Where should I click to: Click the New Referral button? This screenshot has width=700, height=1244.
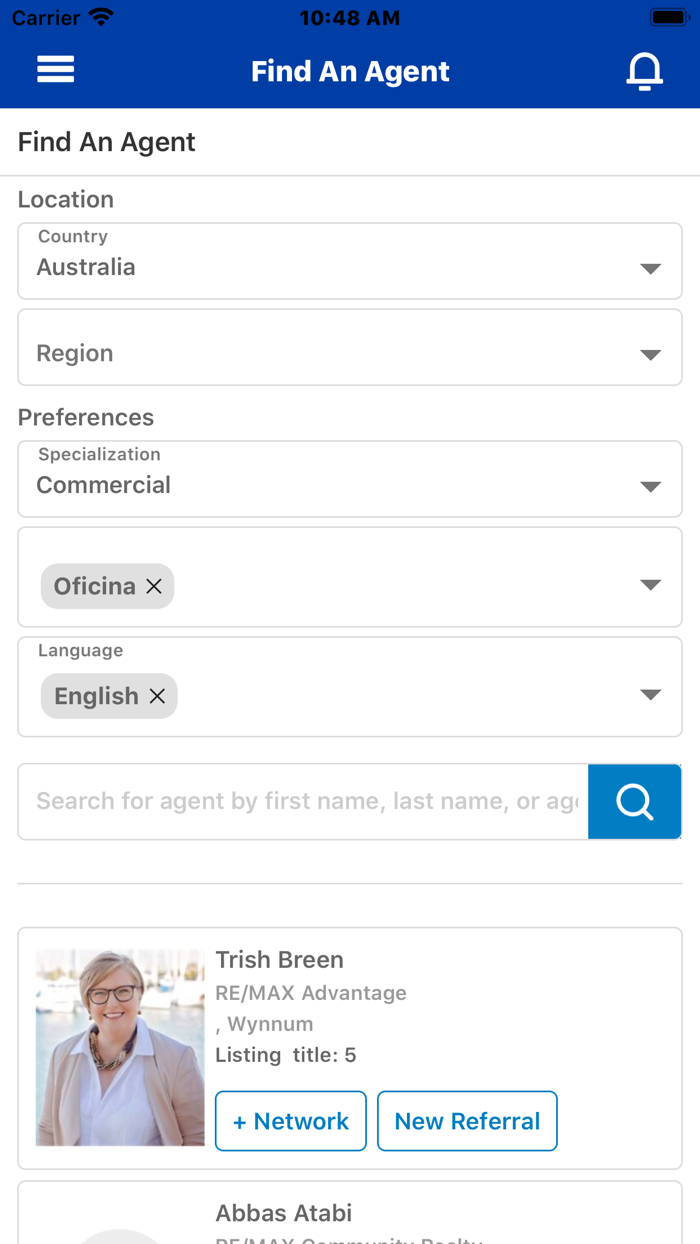[x=467, y=1121]
